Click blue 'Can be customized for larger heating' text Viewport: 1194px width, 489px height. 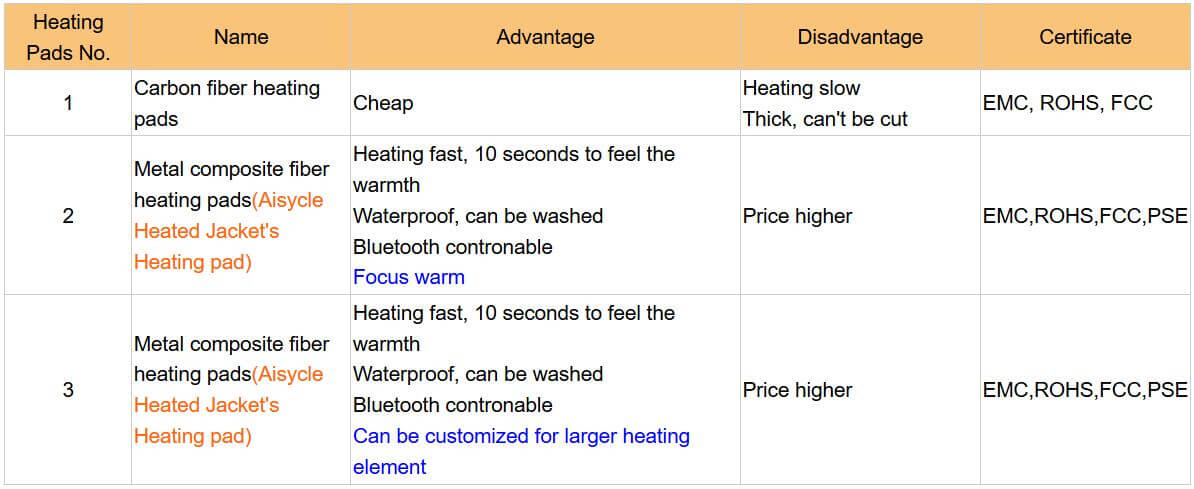(522, 436)
